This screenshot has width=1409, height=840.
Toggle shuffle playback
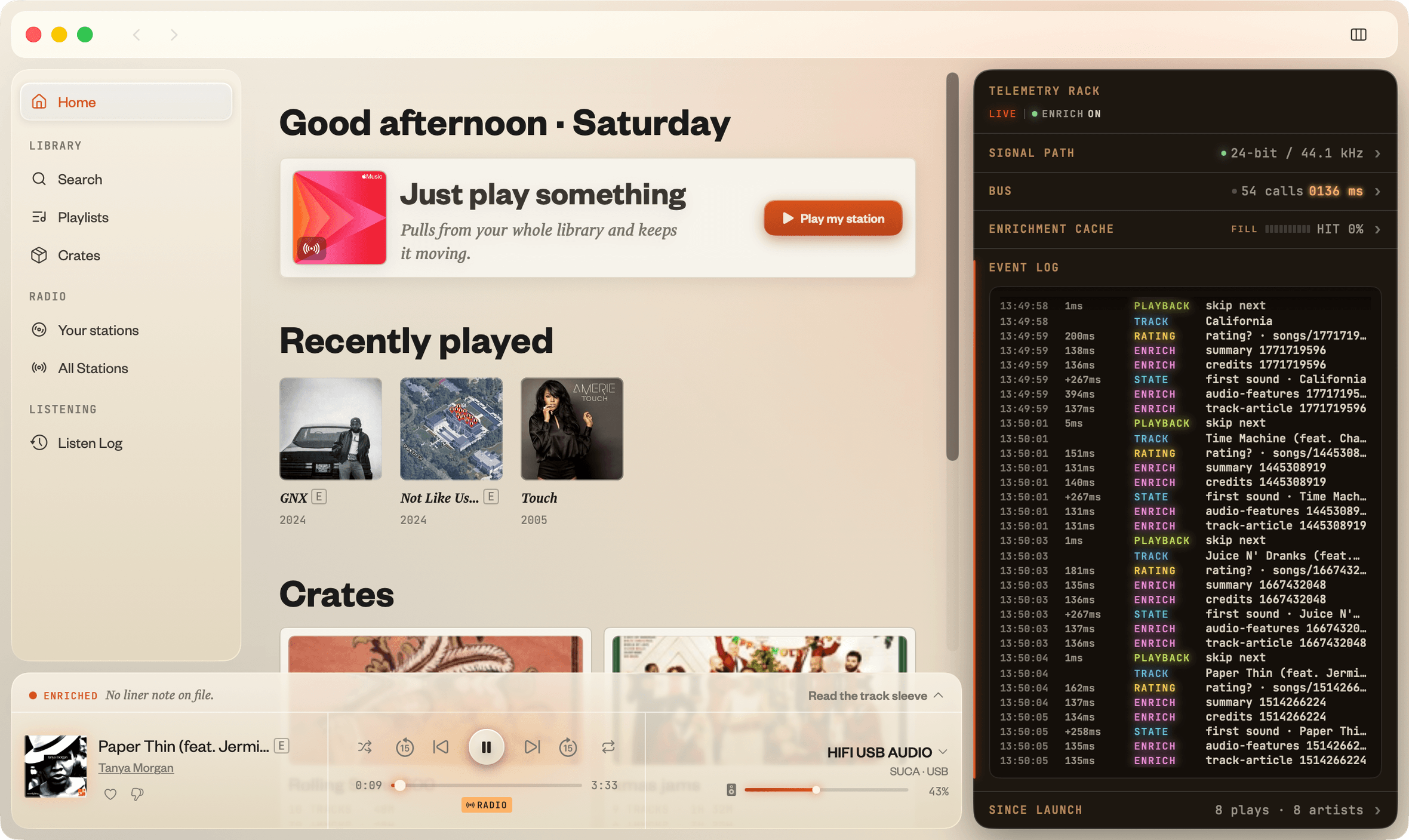[365, 747]
